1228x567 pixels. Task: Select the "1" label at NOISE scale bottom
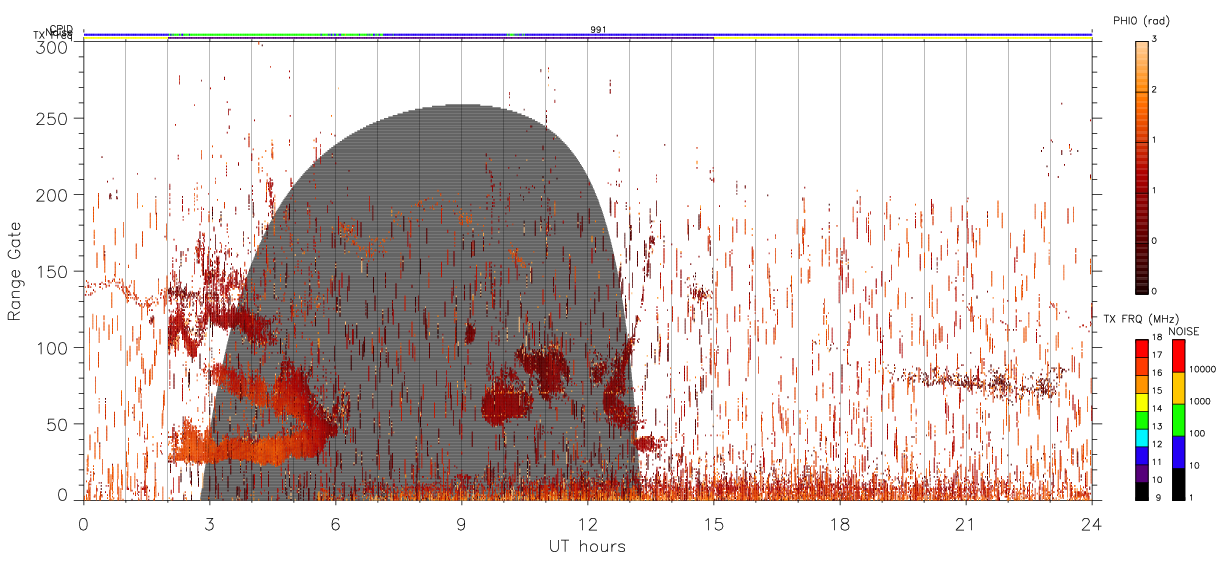click(x=1193, y=497)
